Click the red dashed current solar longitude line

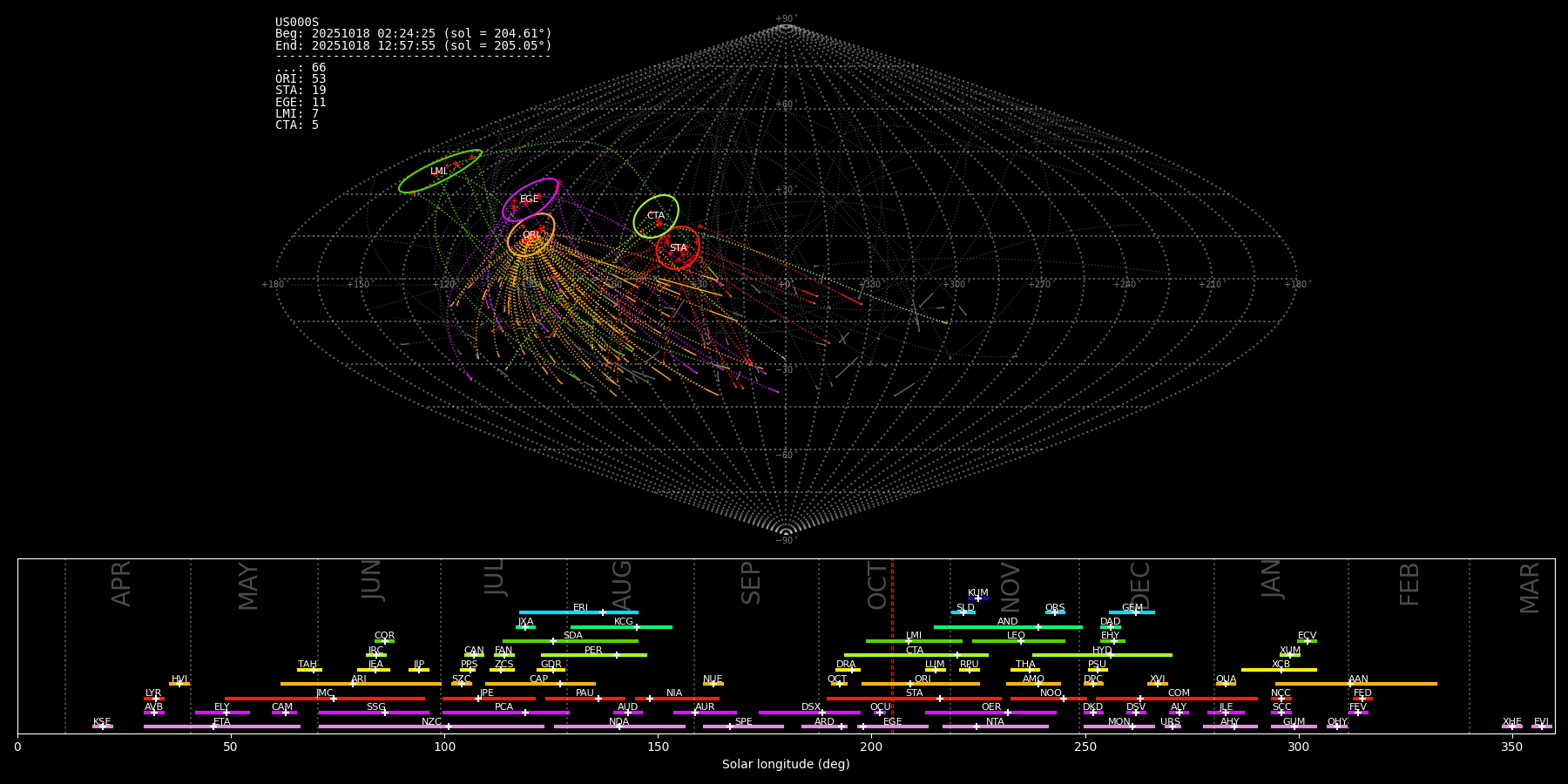(892, 645)
